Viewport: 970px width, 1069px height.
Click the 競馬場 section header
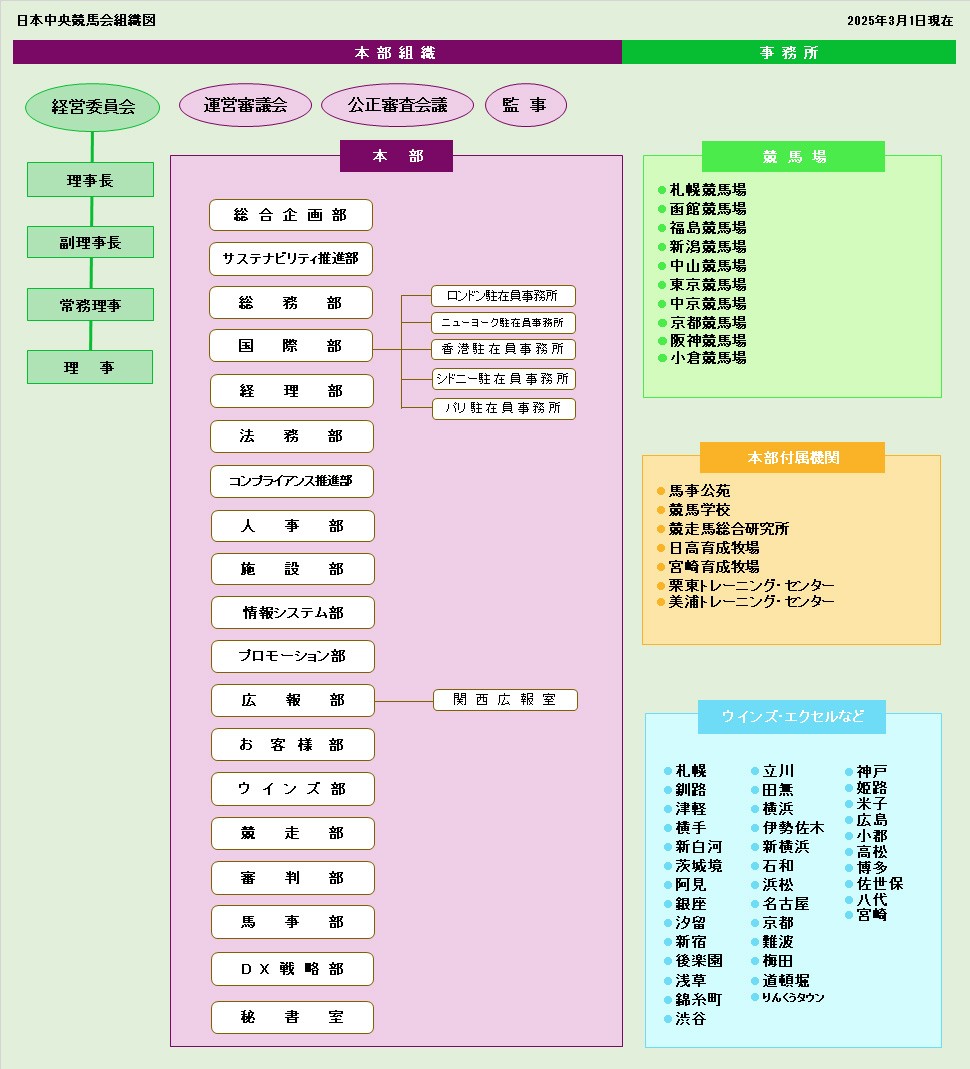coord(793,157)
